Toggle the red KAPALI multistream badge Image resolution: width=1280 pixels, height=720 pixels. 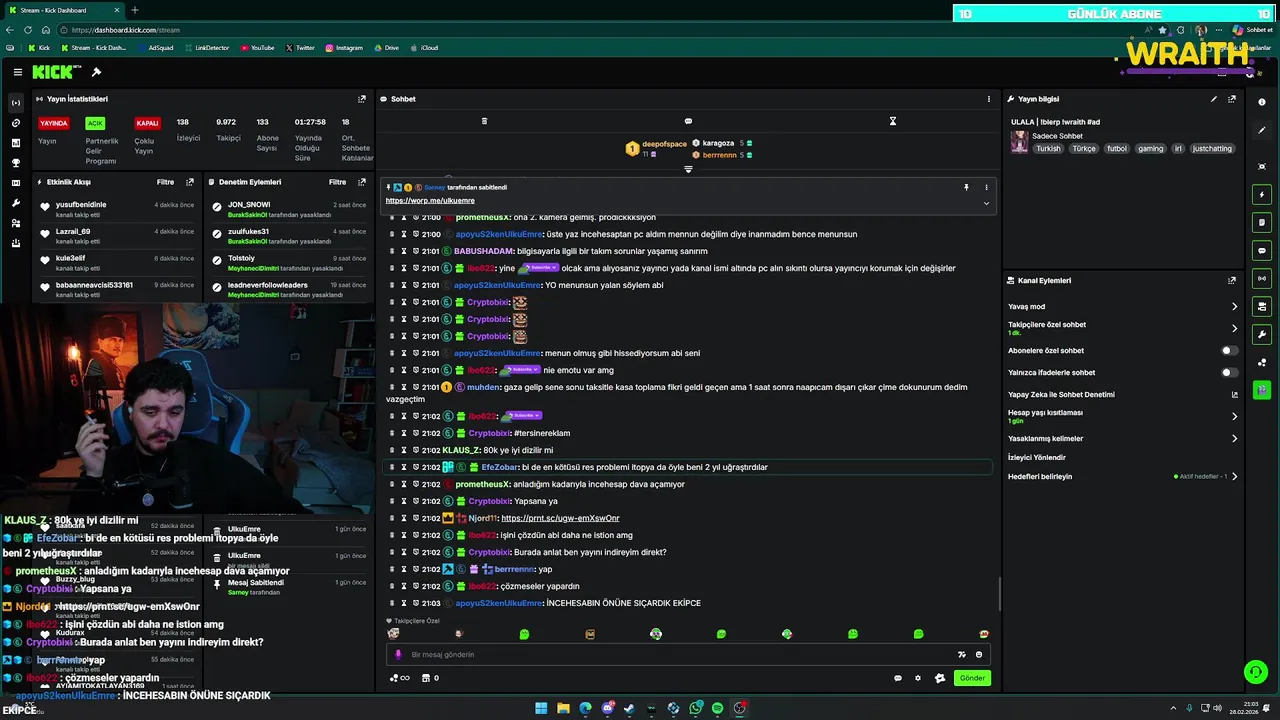147,123
